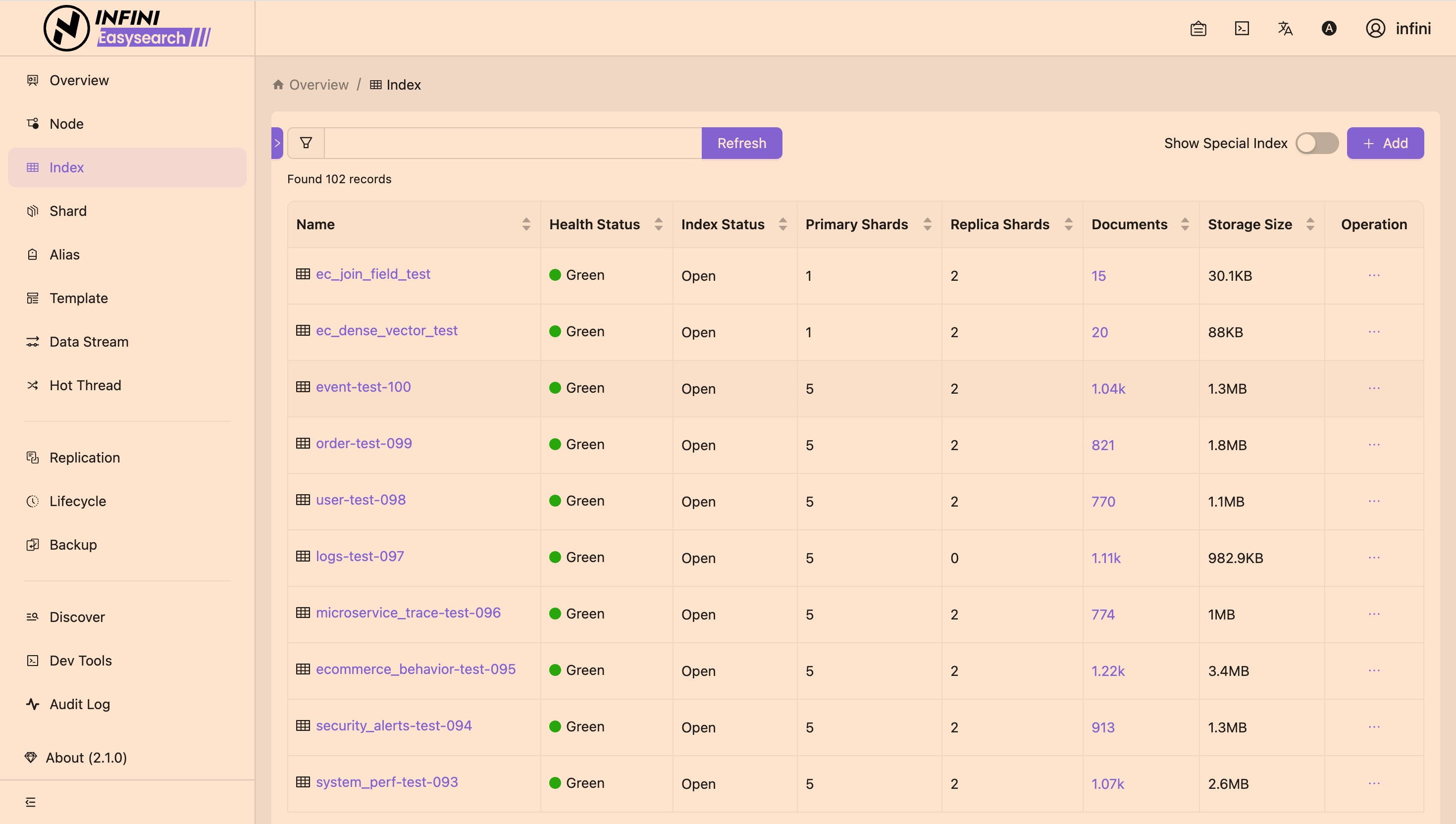Click the Refresh button
Viewport: 1456px width, 824px height.
741,143
